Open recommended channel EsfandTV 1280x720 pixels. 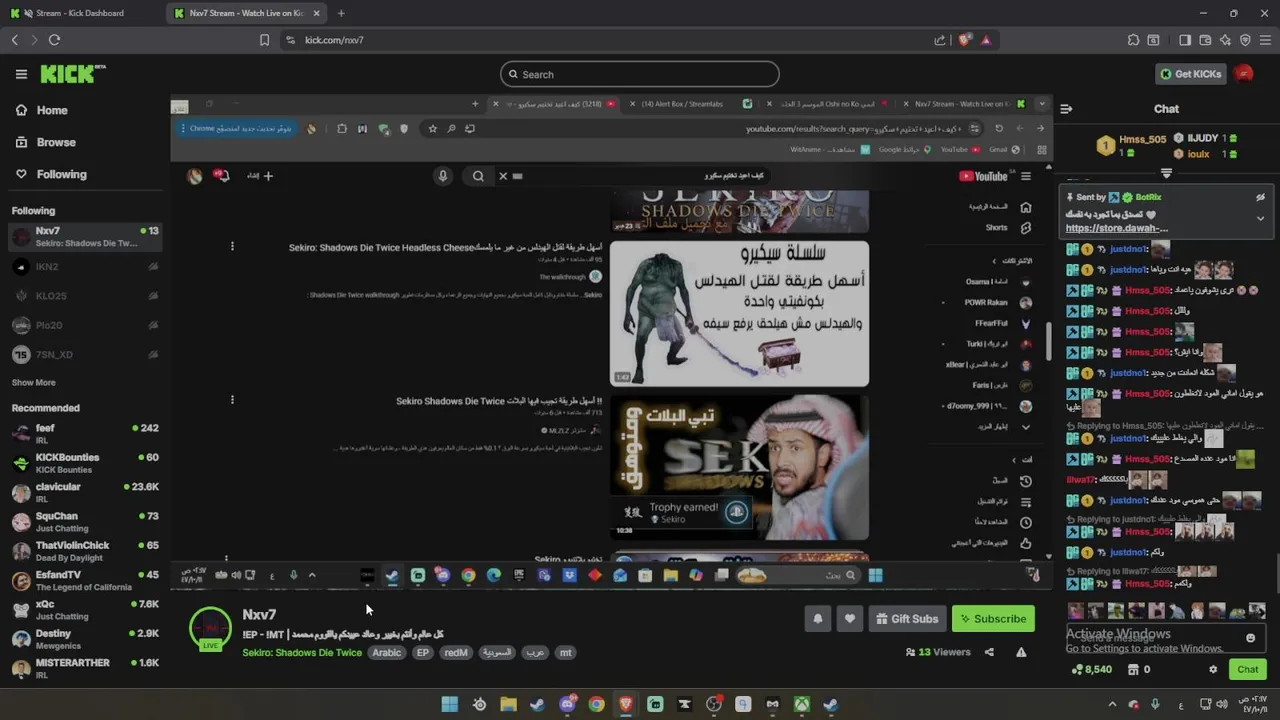[85, 580]
